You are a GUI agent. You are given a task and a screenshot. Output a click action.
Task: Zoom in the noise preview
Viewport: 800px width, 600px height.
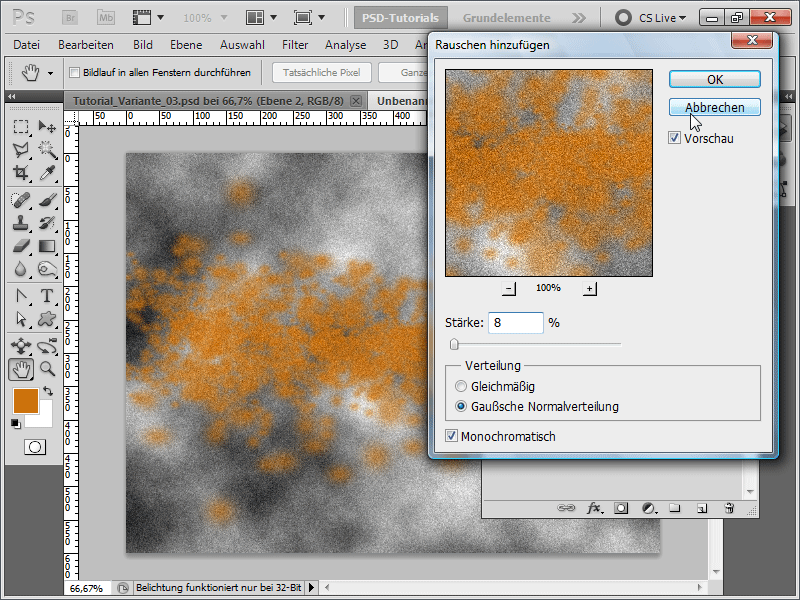click(x=589, y=289)
